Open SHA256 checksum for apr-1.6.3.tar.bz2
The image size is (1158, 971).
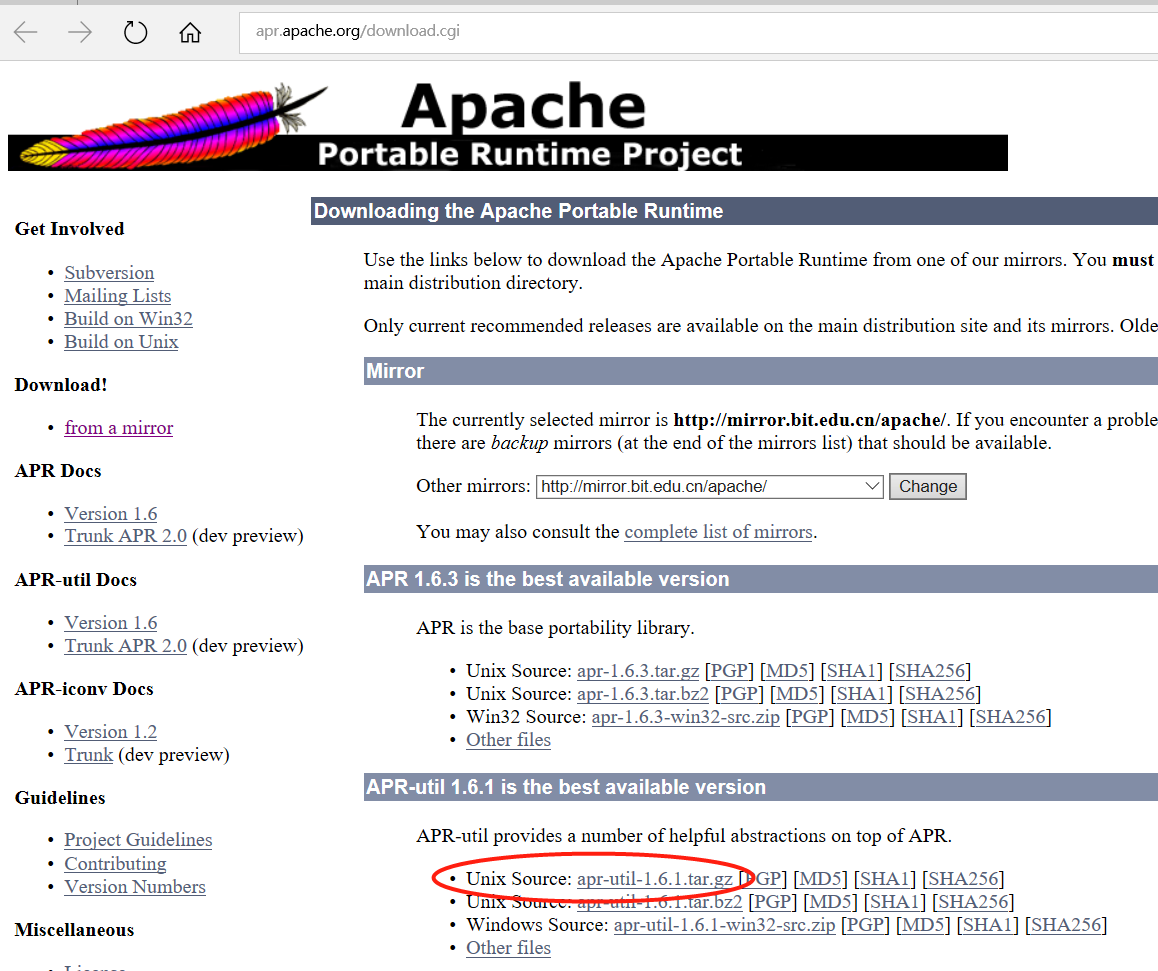click(939, 693)
